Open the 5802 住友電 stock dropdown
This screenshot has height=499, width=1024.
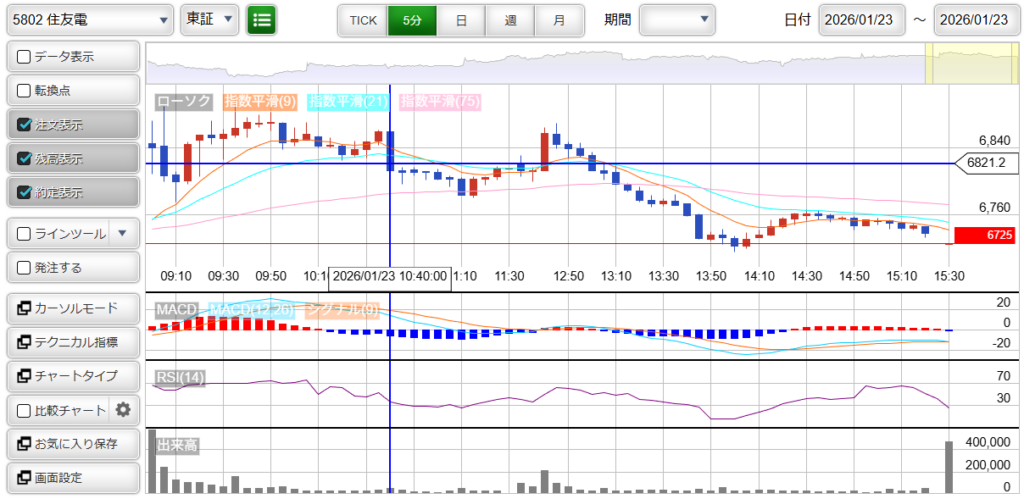(x=88, y=19)
